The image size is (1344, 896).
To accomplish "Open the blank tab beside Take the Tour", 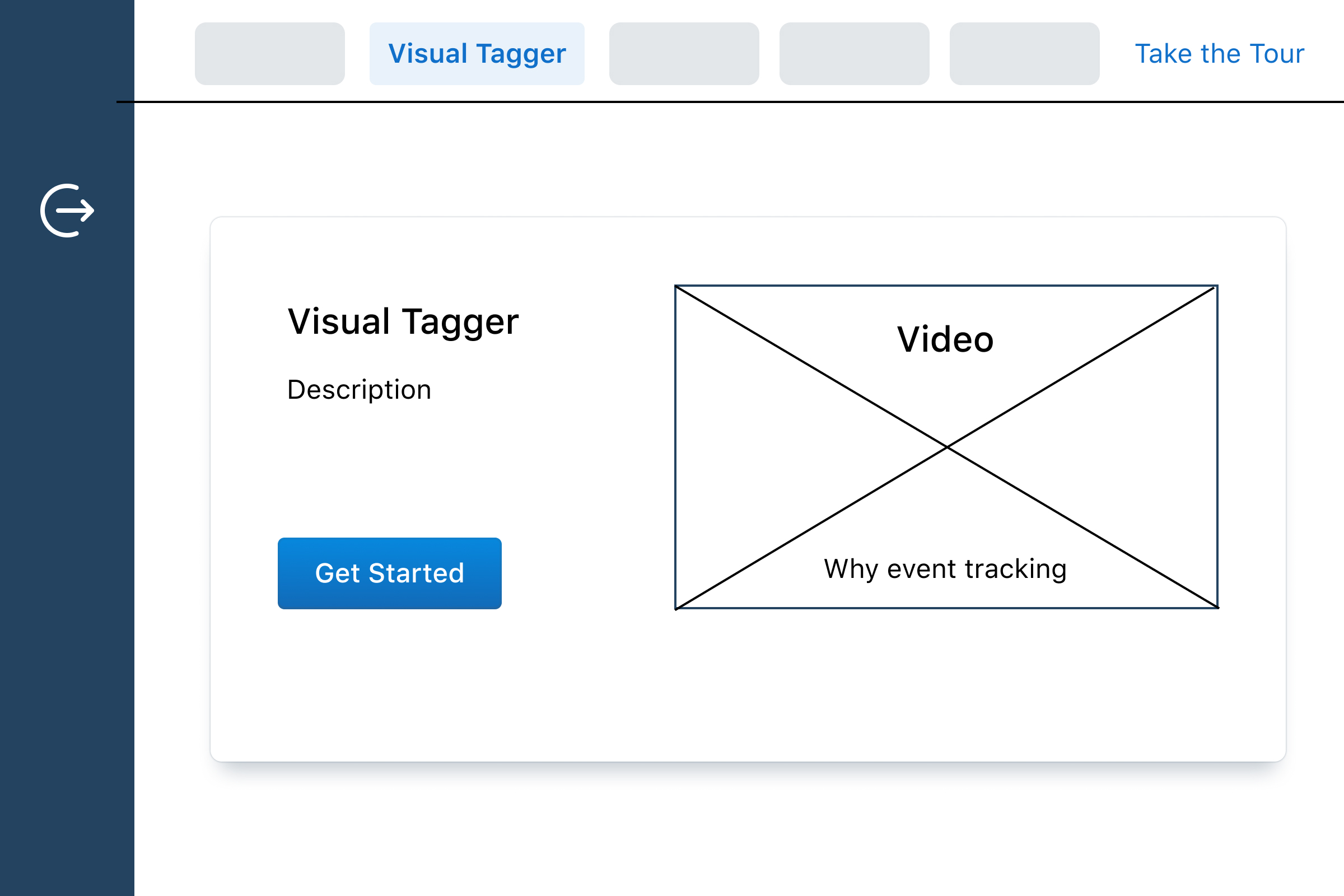I will click(x=1025, y=54).
